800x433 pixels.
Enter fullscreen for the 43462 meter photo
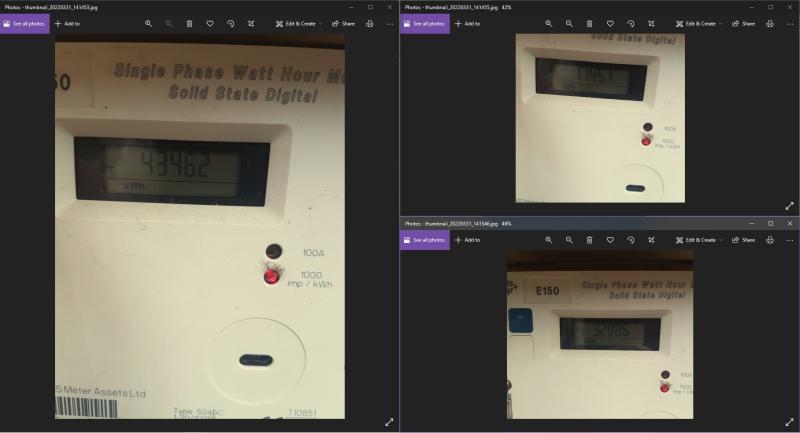[x=389, y=422]
